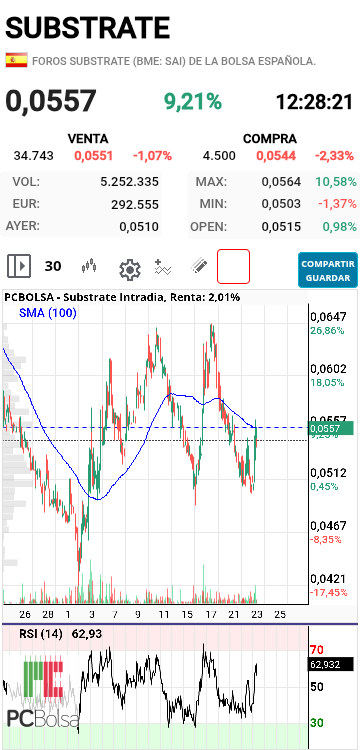Select the buy price 0,0544
The width and height of the screenshot is (360, 750).
[276, 155]
